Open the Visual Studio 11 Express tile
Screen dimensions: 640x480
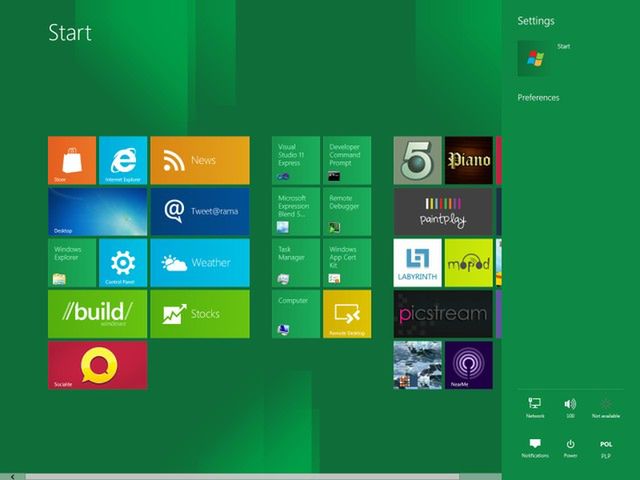pos(296,160)
